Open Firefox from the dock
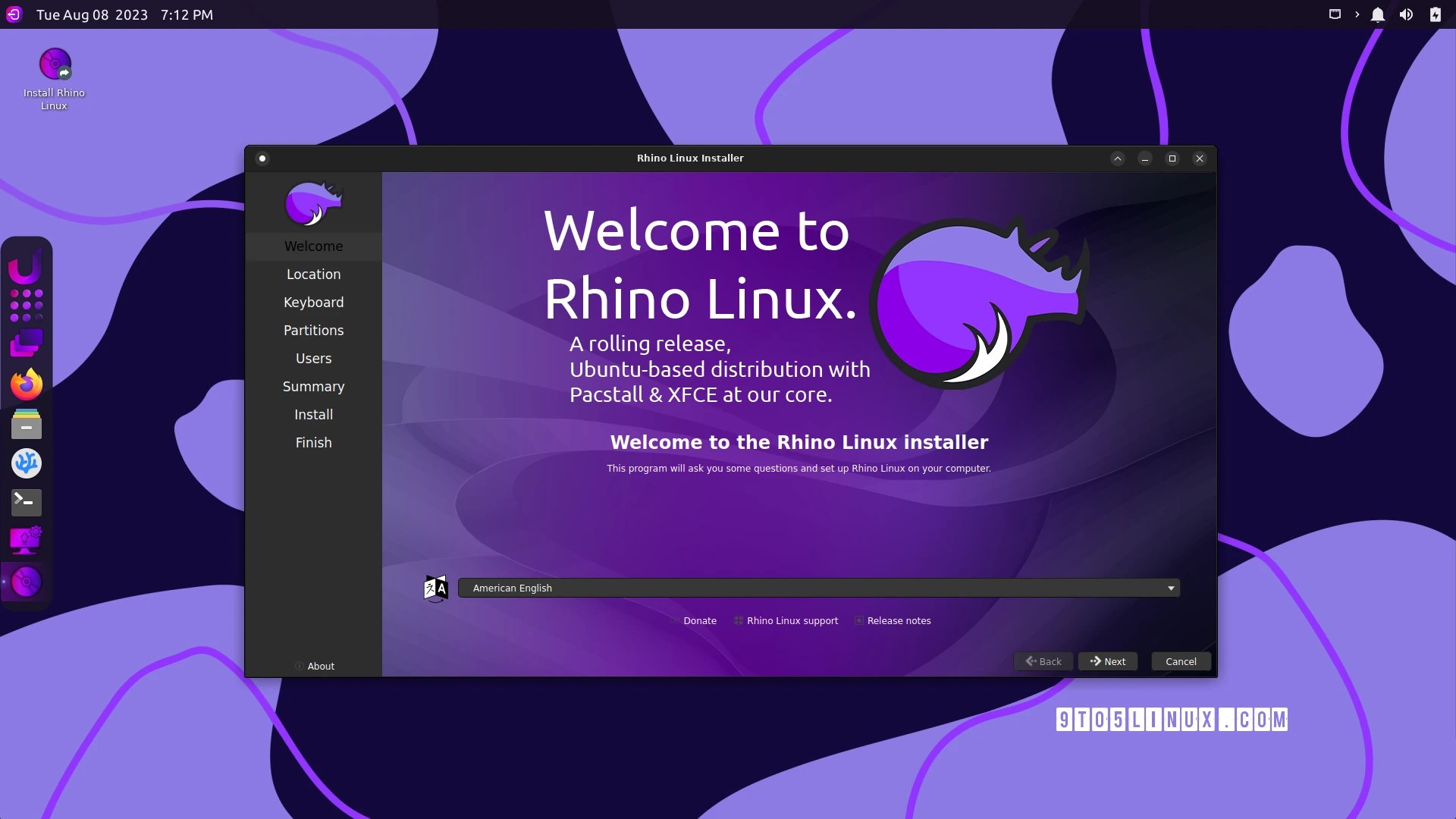Image resolution: width=1456 pixels, height=819 pixels. 27,384
